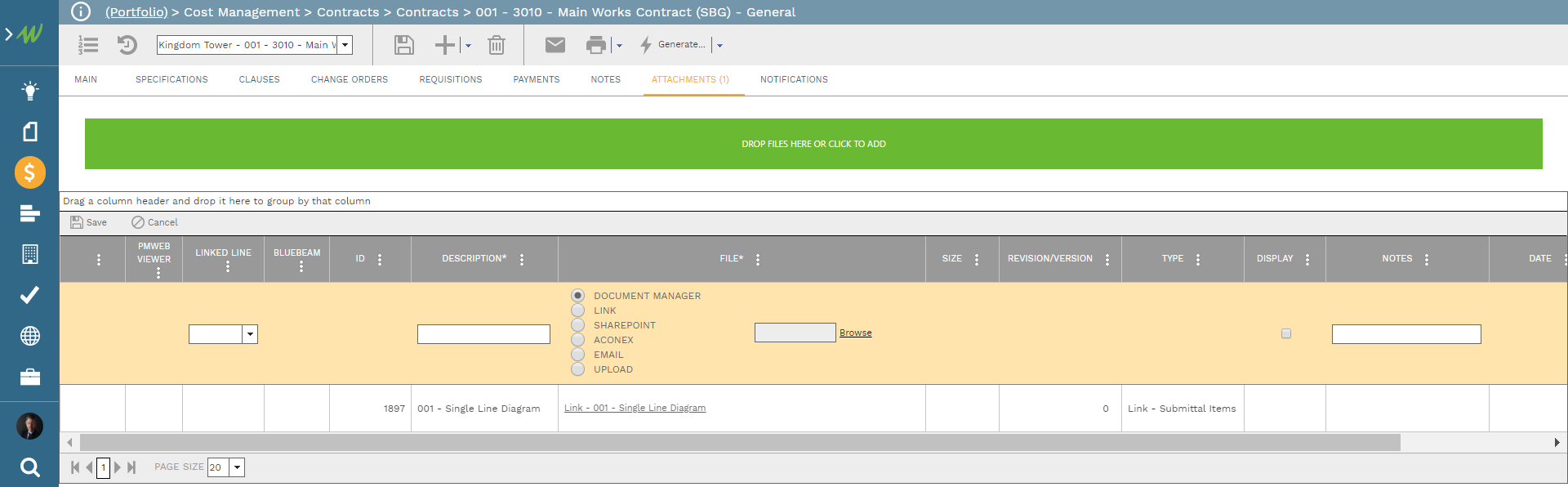Open the record list view icon
Viewport: 1568px width, 487px height.
click(x=88, y=45)
